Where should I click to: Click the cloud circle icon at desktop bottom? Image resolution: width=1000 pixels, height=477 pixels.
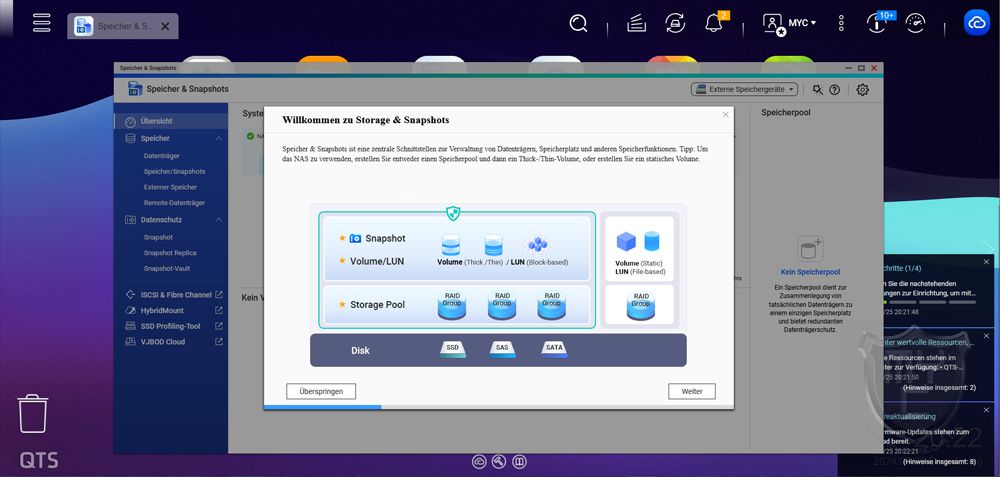479,461
